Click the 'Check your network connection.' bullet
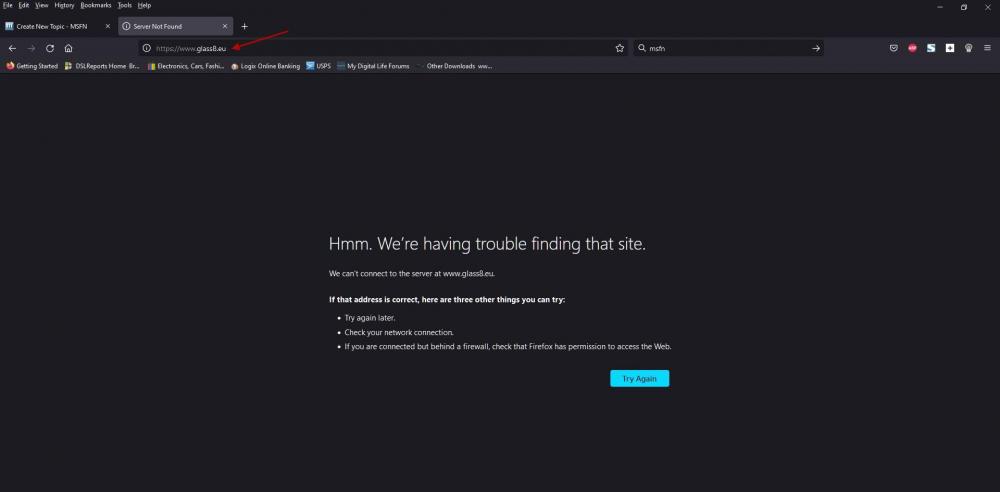Viewport: 1000px width, 492px height. (x=399, y=332)
